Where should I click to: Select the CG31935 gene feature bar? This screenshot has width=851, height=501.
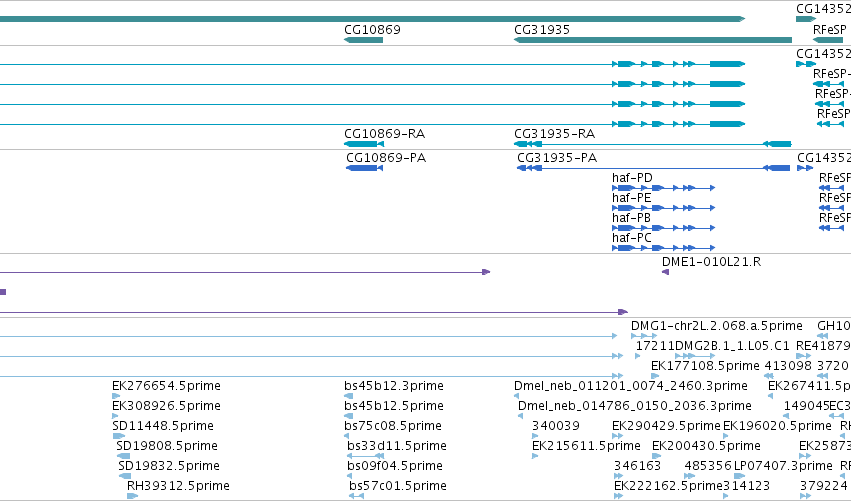pyautogui.click(x=653, y=40)
